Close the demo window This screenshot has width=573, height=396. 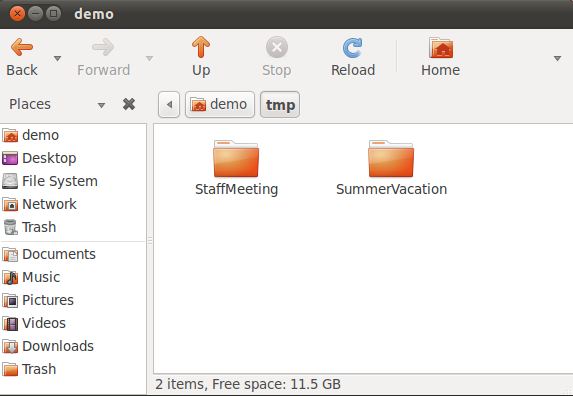[x=17, y=14]
